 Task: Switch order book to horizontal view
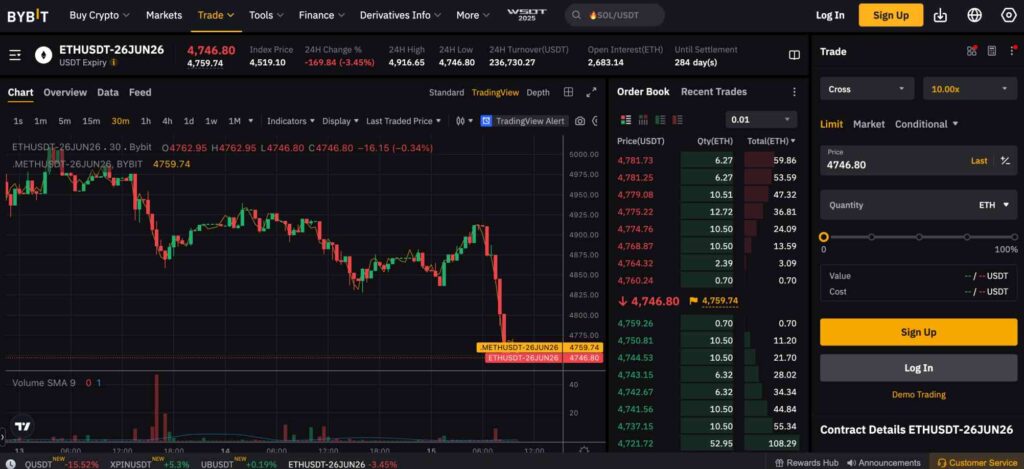pyautogui.click(x=643, y=120)
